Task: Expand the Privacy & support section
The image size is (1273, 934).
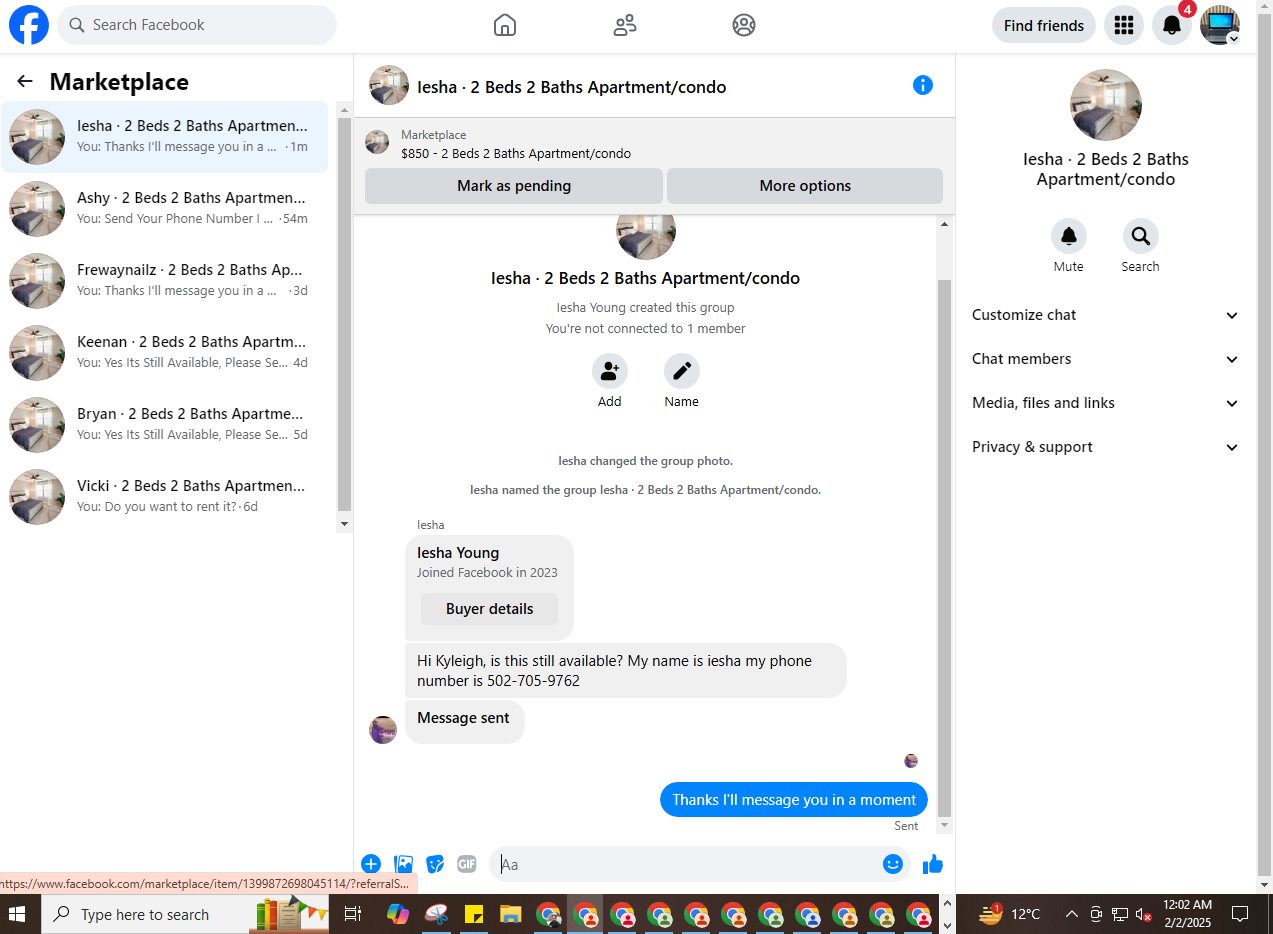Action: 1106,447
